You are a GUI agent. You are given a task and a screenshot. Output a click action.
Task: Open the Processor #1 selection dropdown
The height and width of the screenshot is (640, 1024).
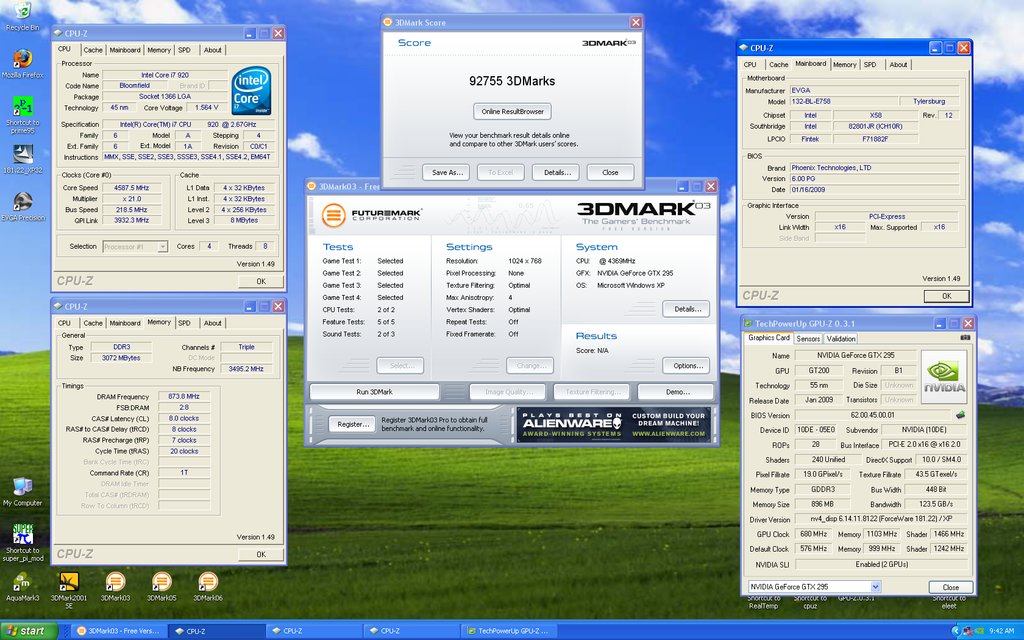click(x=135, y=246)
